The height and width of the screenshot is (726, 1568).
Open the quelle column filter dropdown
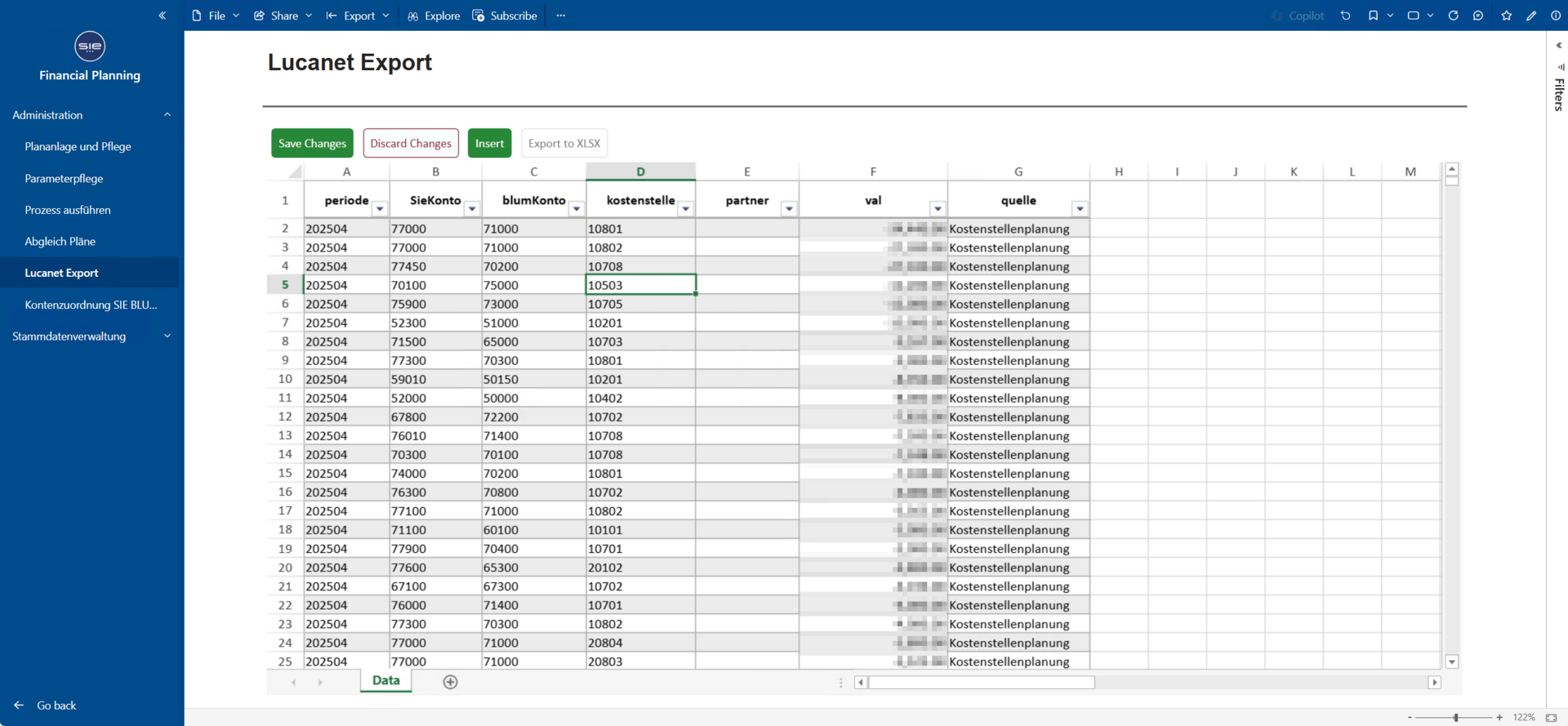coord(1080,209)
